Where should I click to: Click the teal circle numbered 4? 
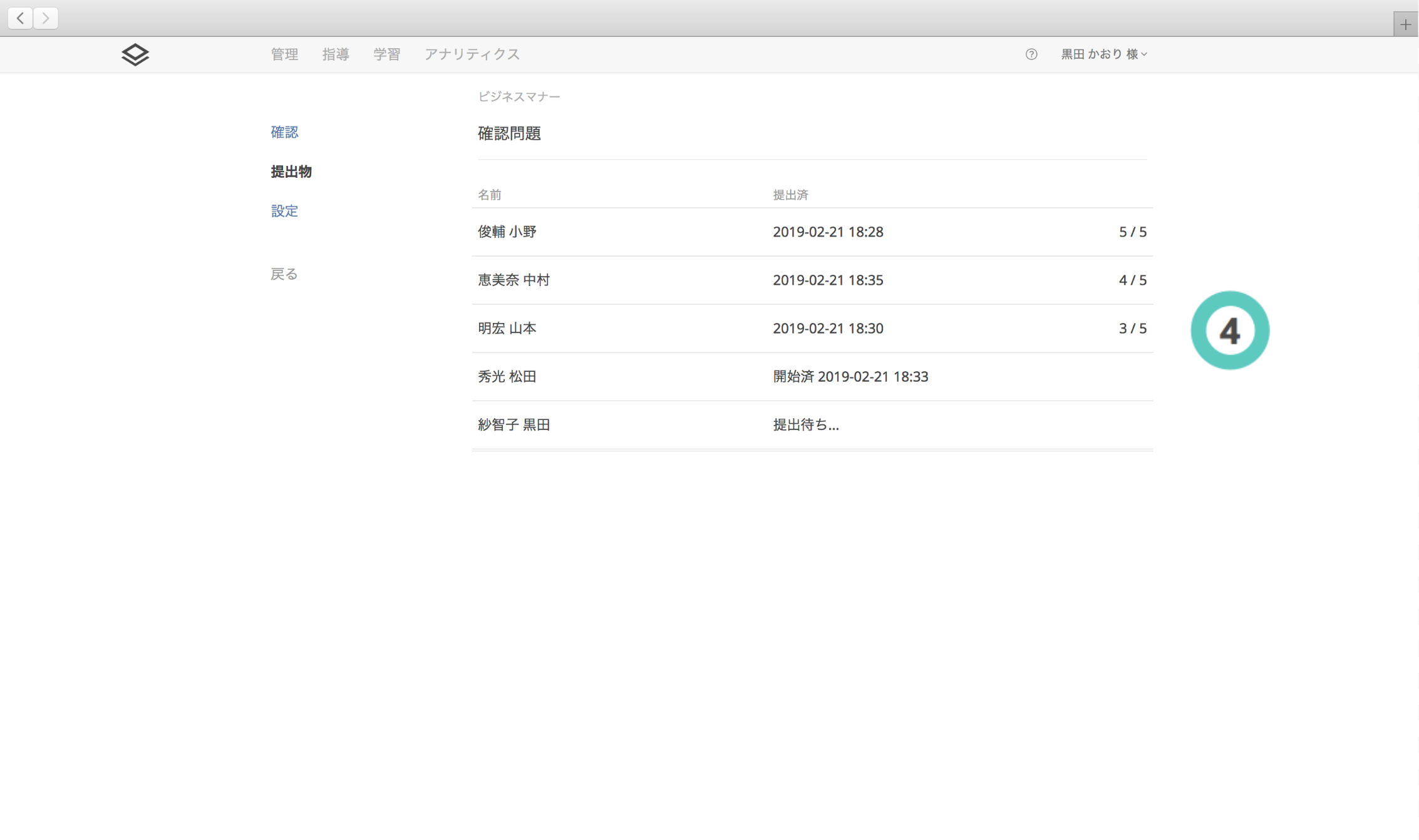(x=1229, y=330)
